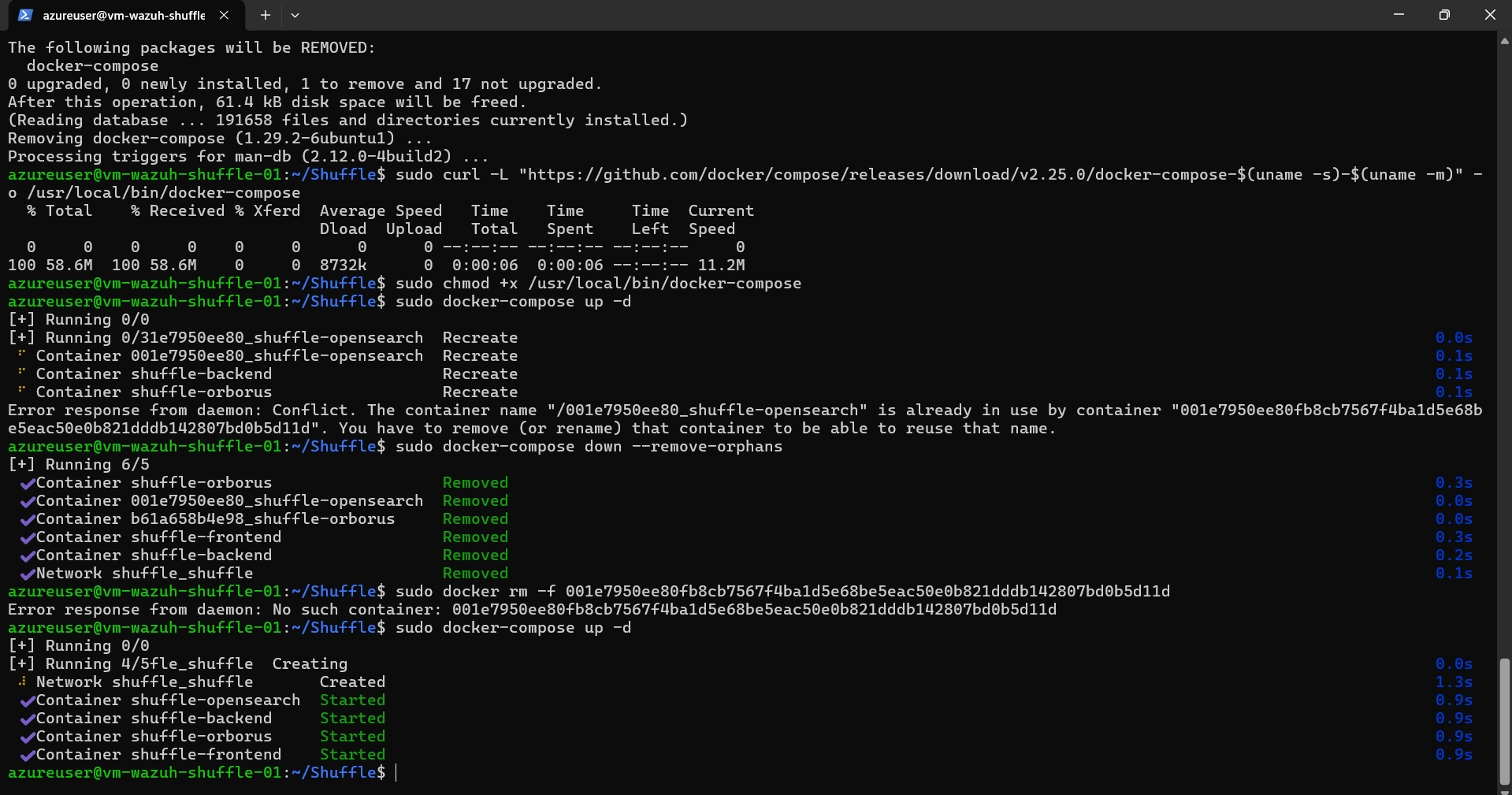The height and width of the screenshot is (795, 1512).
Task: Open the tab dropdown chevron menu
Action: click(295, 15)
